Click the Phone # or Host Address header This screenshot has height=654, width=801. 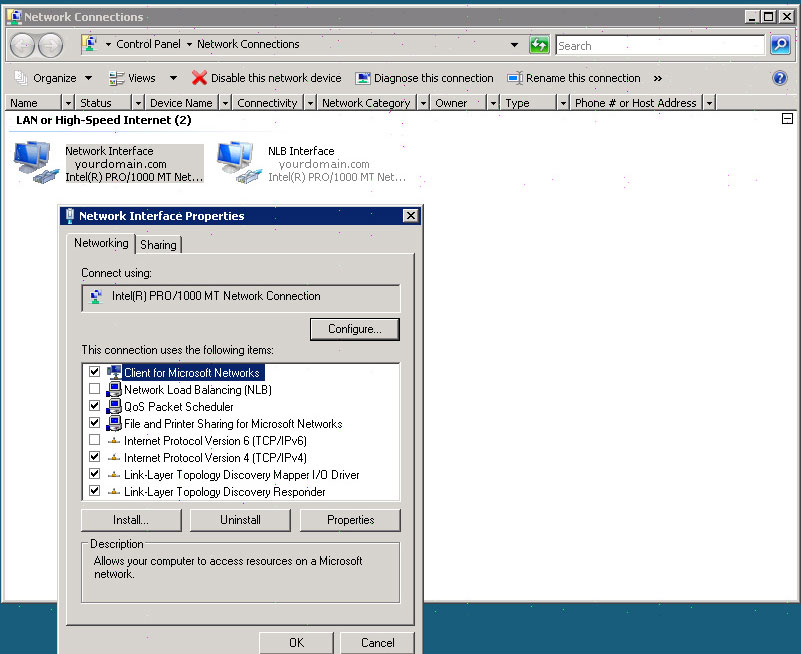tap(635, 103)
